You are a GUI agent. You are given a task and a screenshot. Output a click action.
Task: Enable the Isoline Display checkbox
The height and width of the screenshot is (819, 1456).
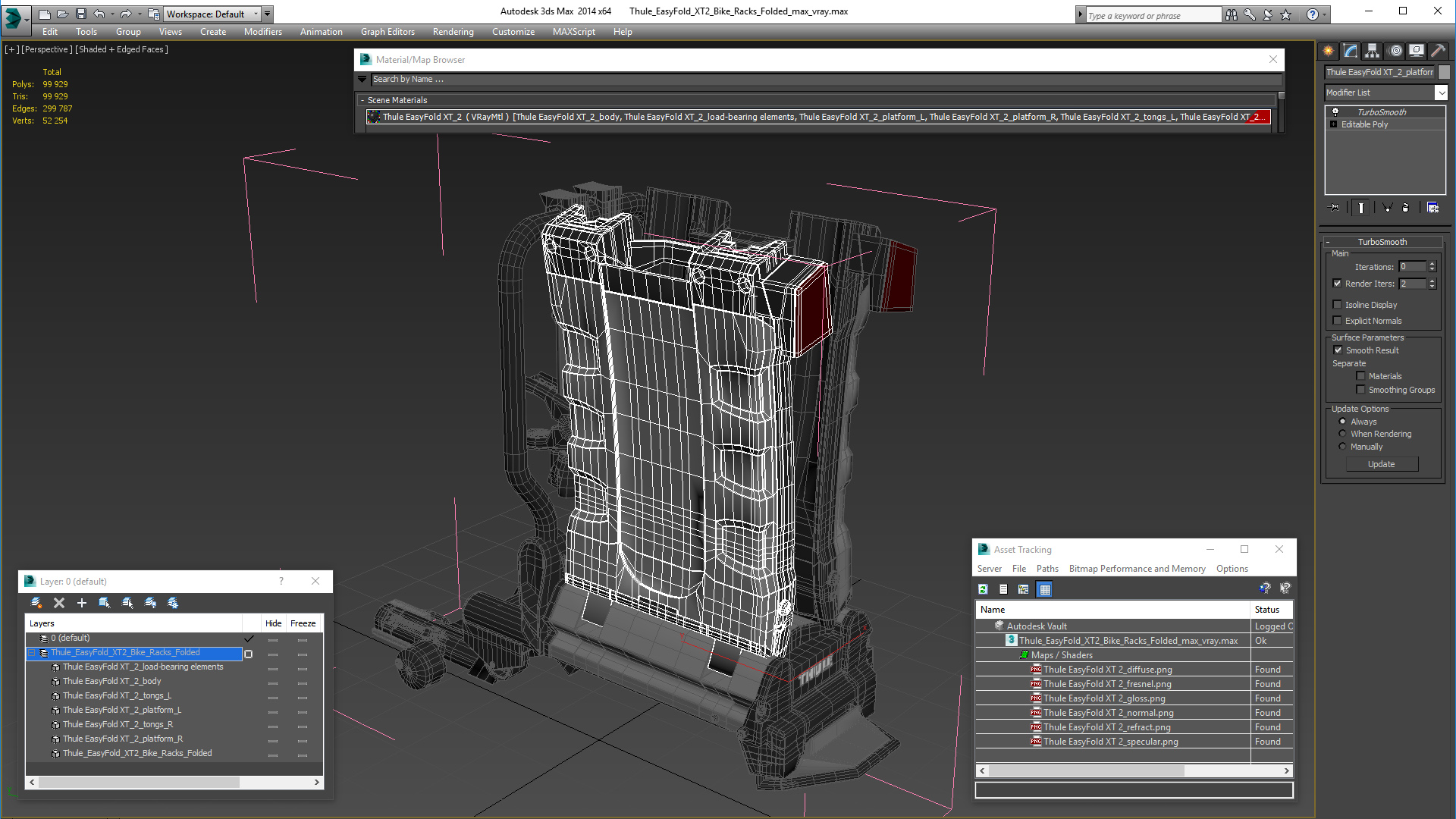(x=1338, y=305)
